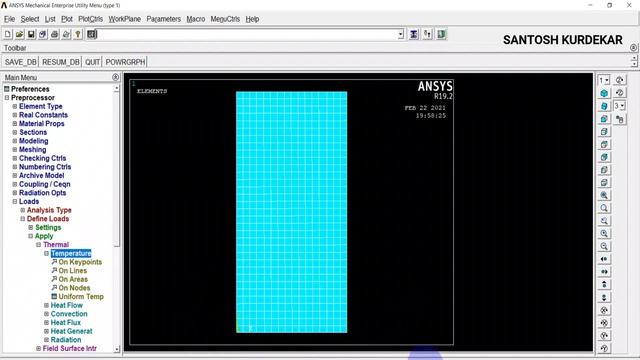Collapse the Main Menu panel
This screenshot has height=360, width=640.
click(116, 77)
